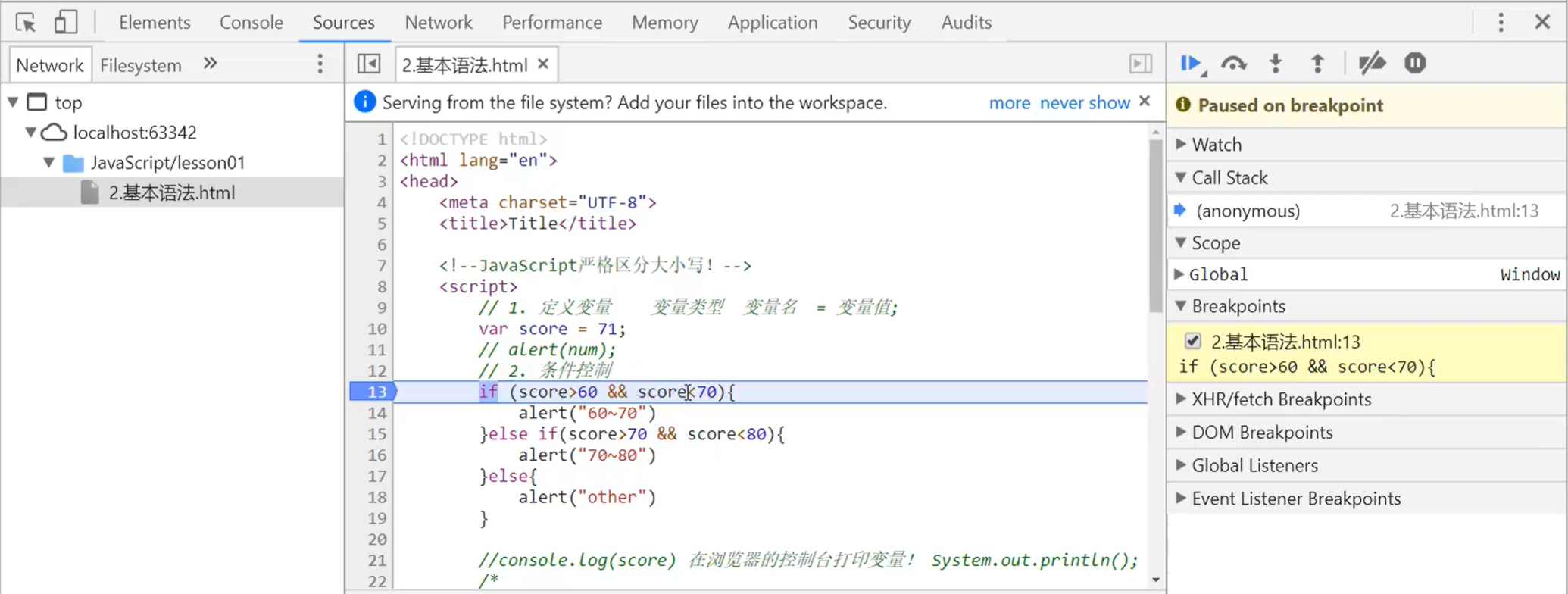This screenshot has width=1568, height=594.
Task: Set a breakpoint on line 14
Action: (x=376, y=413)
